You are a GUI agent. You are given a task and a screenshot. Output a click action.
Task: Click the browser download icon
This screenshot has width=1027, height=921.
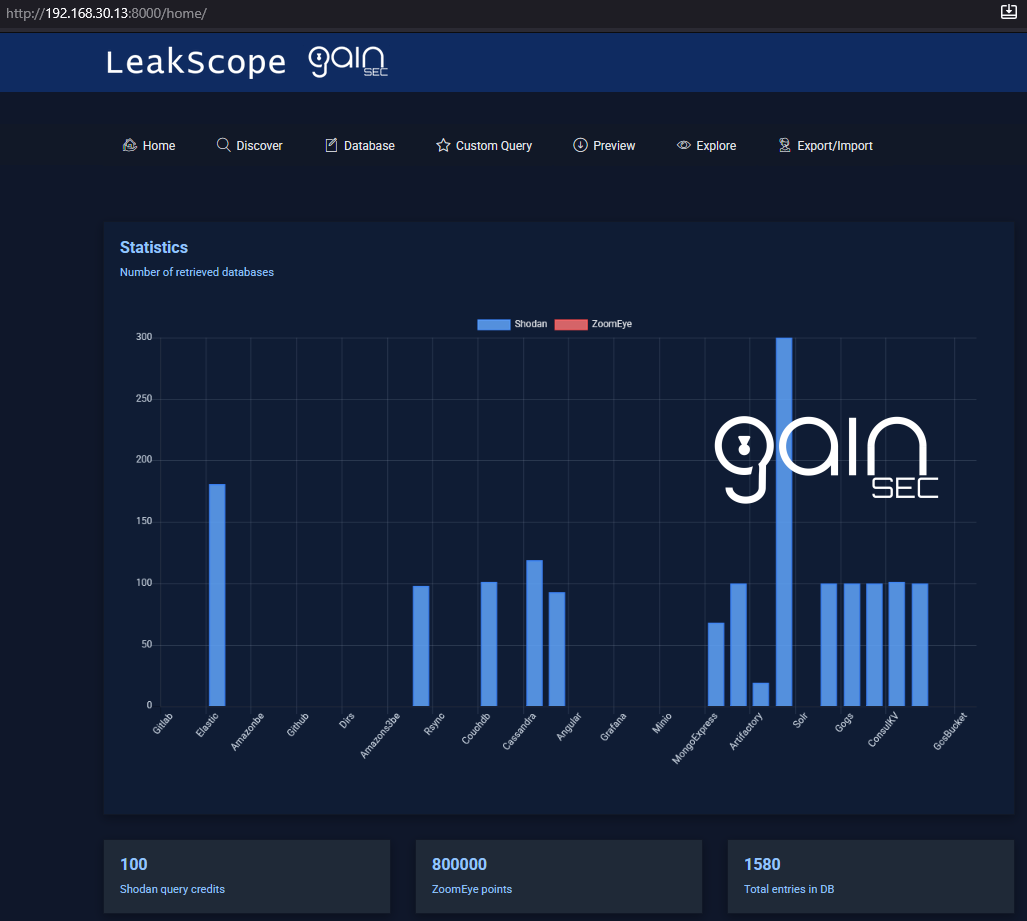pyautogui.click(x=1008, y=12)
